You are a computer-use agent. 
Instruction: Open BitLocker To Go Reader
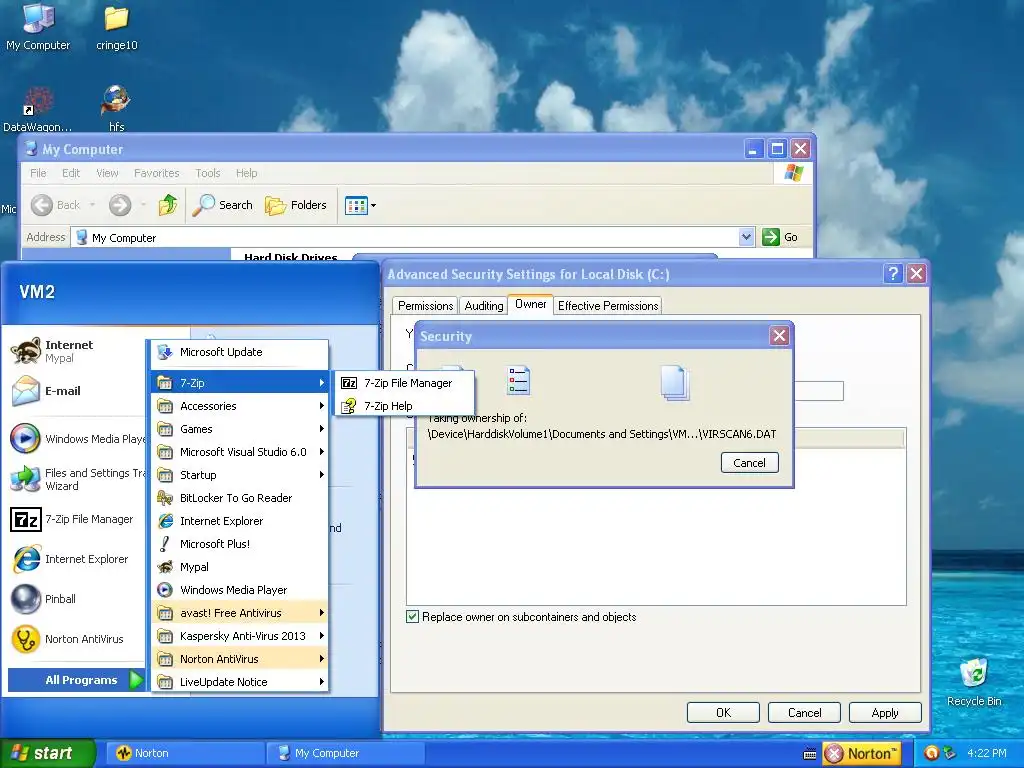[240, 498]
